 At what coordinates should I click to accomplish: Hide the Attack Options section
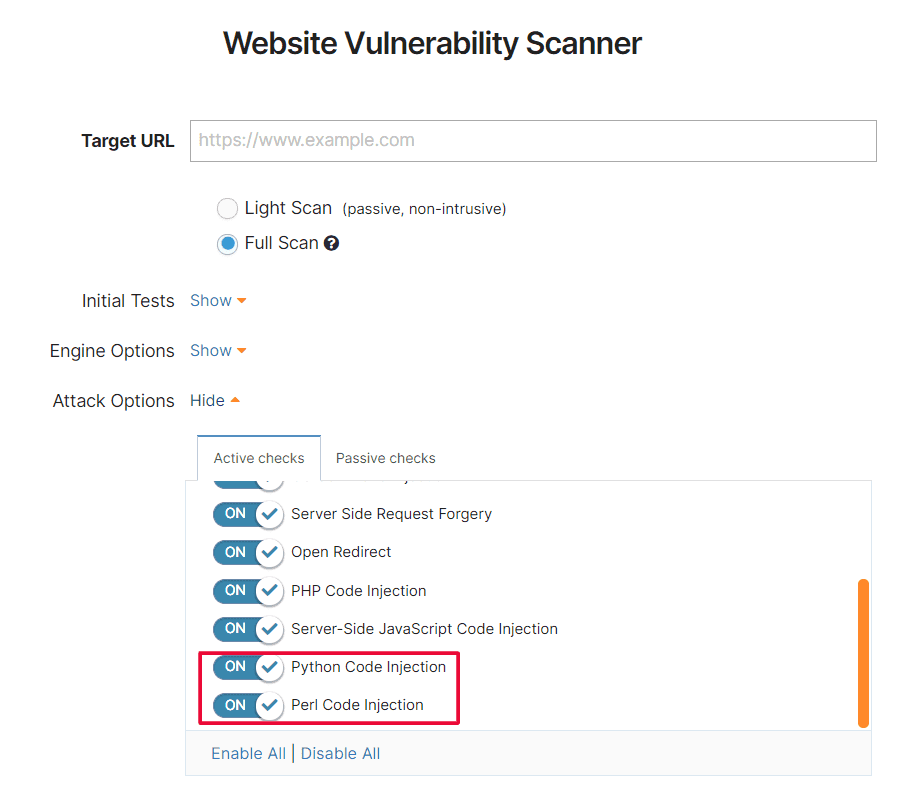tap(207, 400)
